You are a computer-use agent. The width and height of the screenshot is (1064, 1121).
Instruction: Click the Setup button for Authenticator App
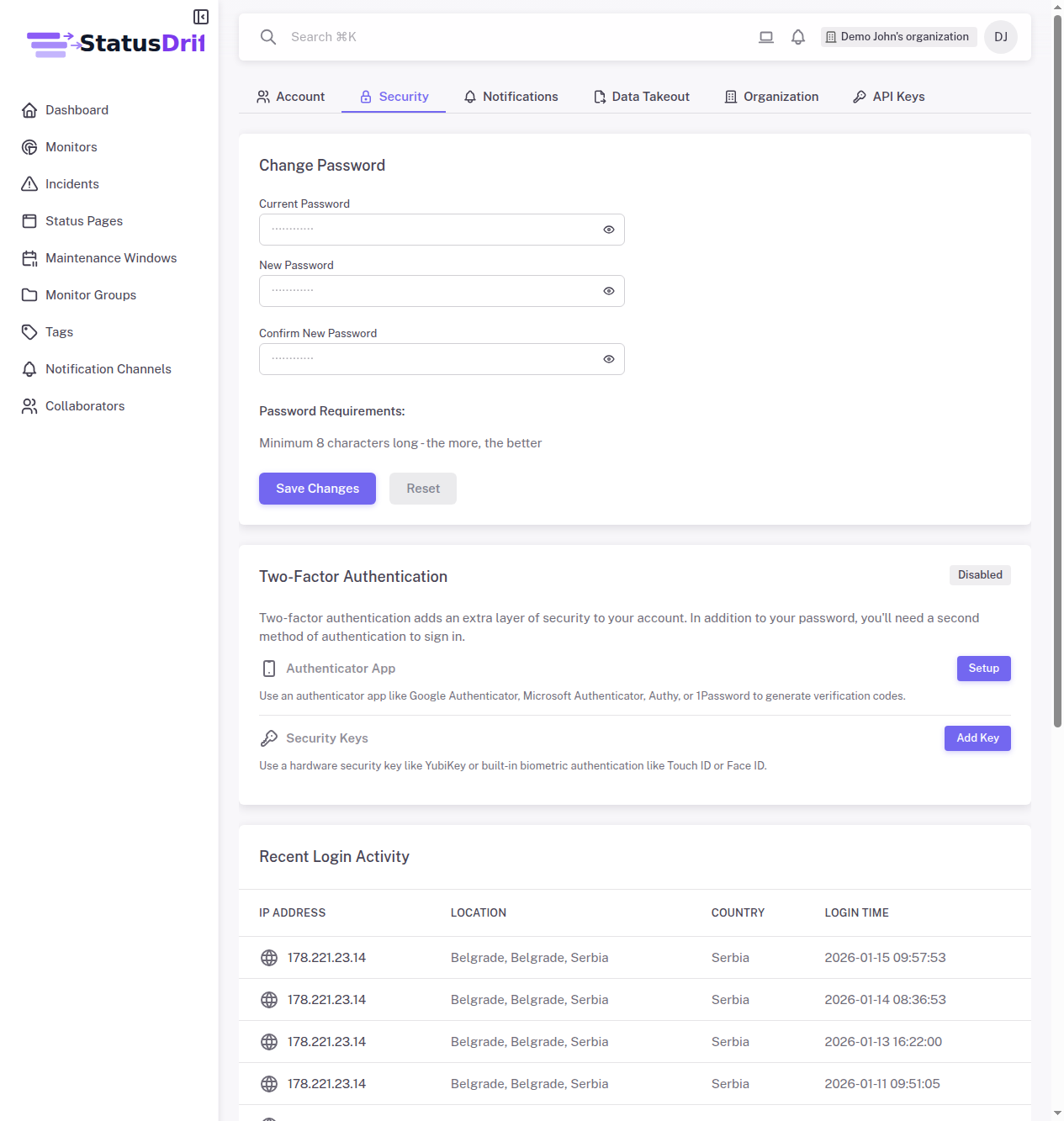[983, 668]
